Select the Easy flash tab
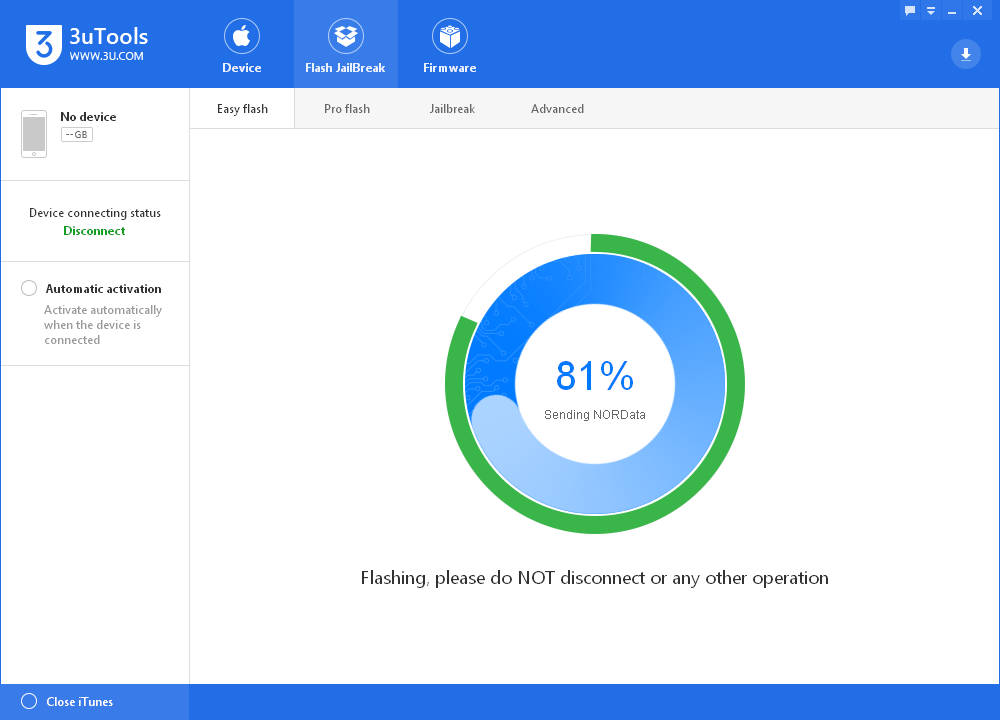The width and height of the screenshot is (1000, 720). (242, 109)
